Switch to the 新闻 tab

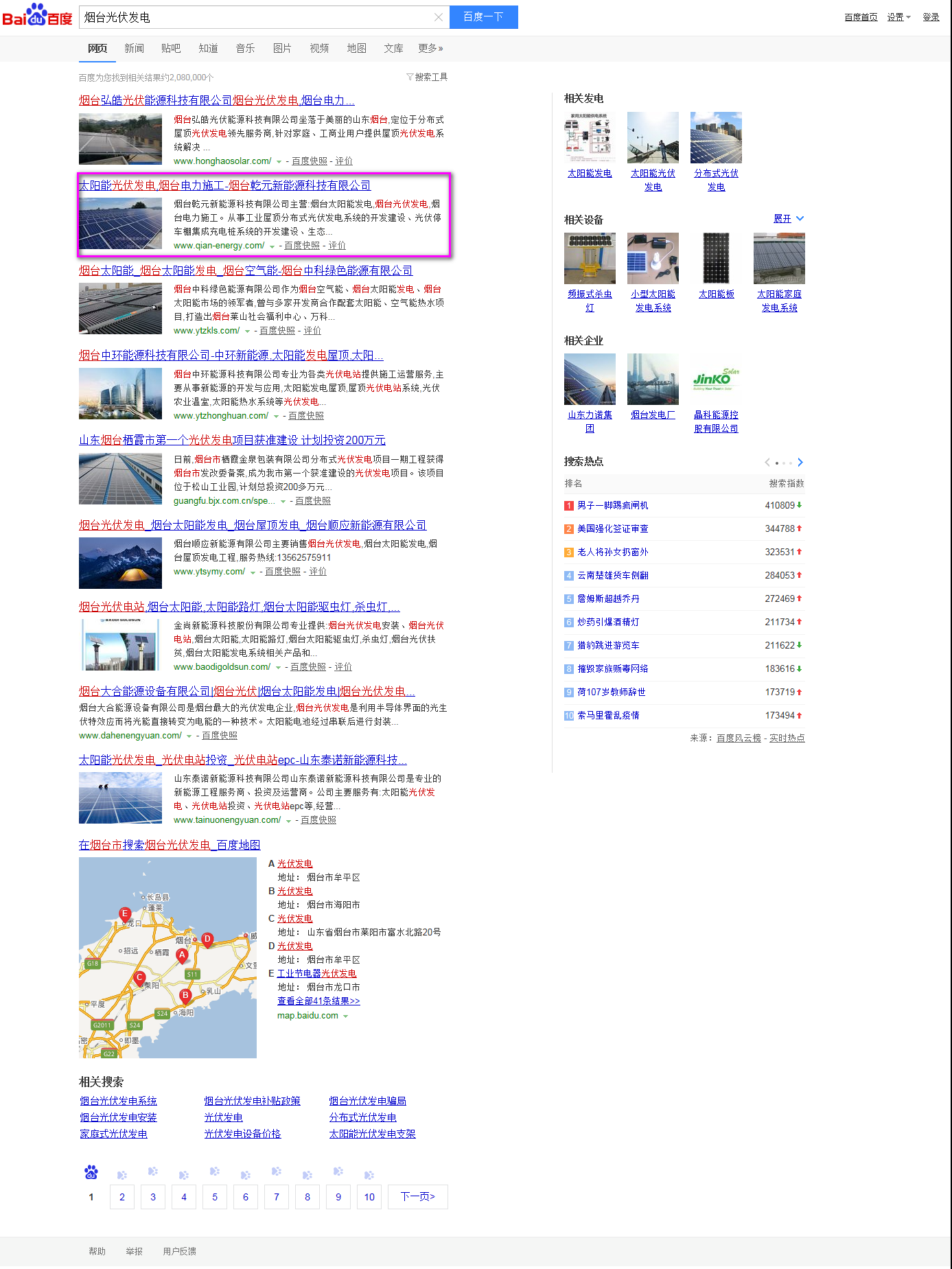(134, 48)
